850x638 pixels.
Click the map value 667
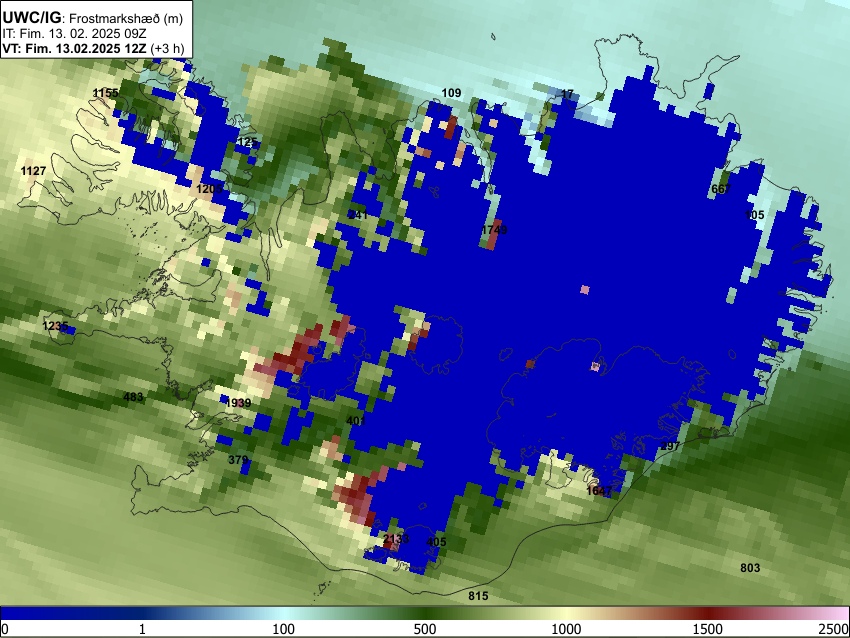[721, 189]
